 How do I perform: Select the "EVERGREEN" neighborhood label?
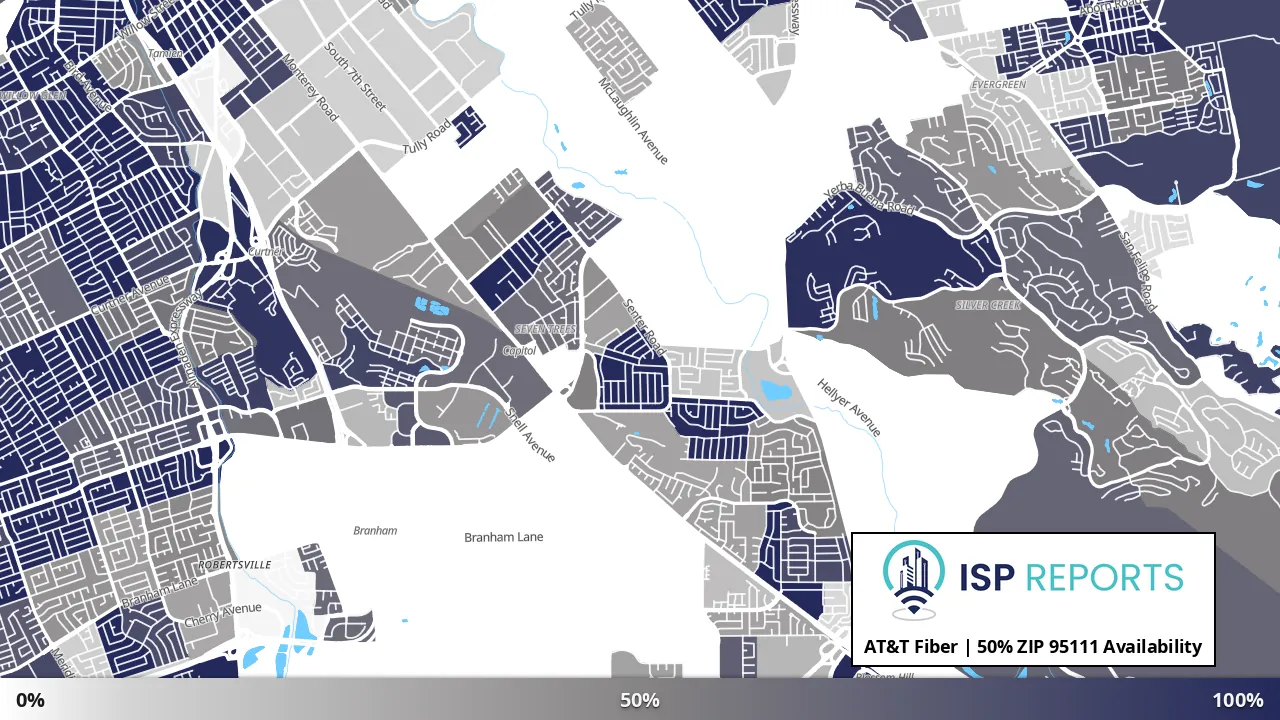pos(998,85)
